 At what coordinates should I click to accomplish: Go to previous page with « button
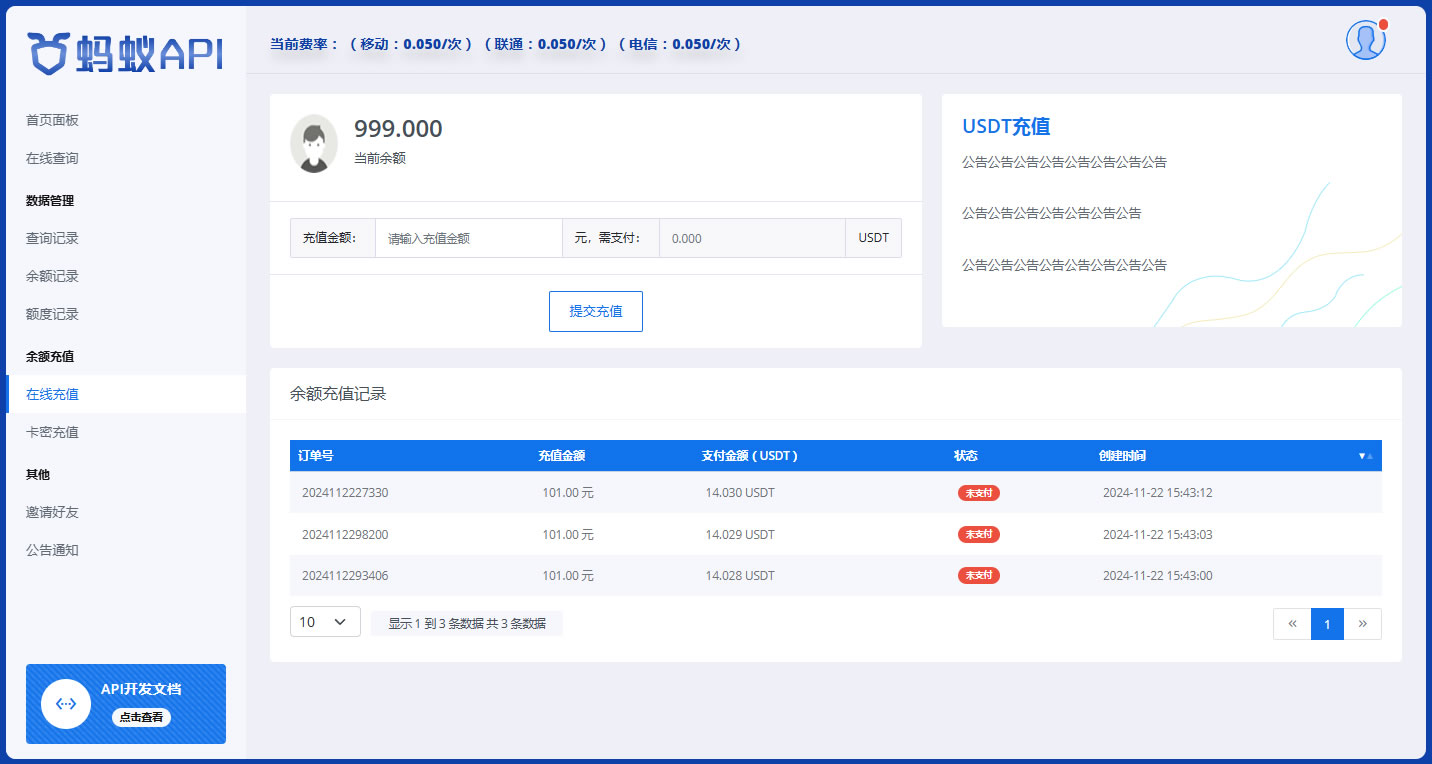click(1292, 624)
